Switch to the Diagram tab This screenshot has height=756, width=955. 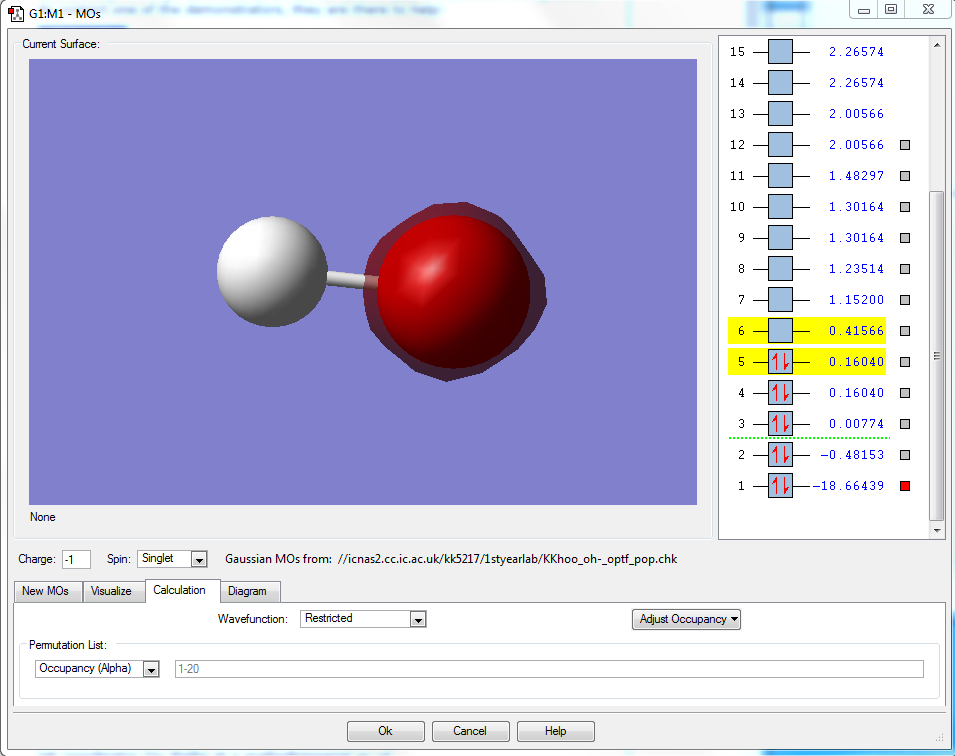click(x=247, y=591)
